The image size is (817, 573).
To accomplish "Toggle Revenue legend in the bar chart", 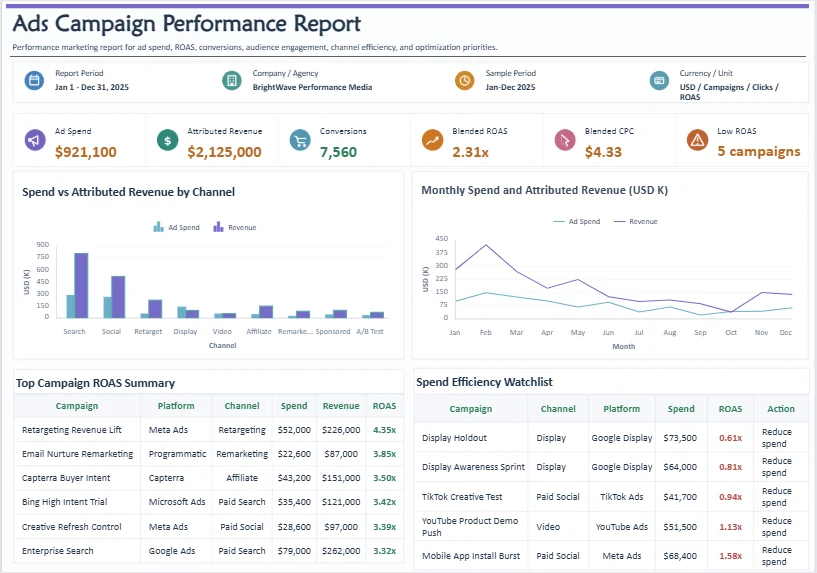I will 235,227.
